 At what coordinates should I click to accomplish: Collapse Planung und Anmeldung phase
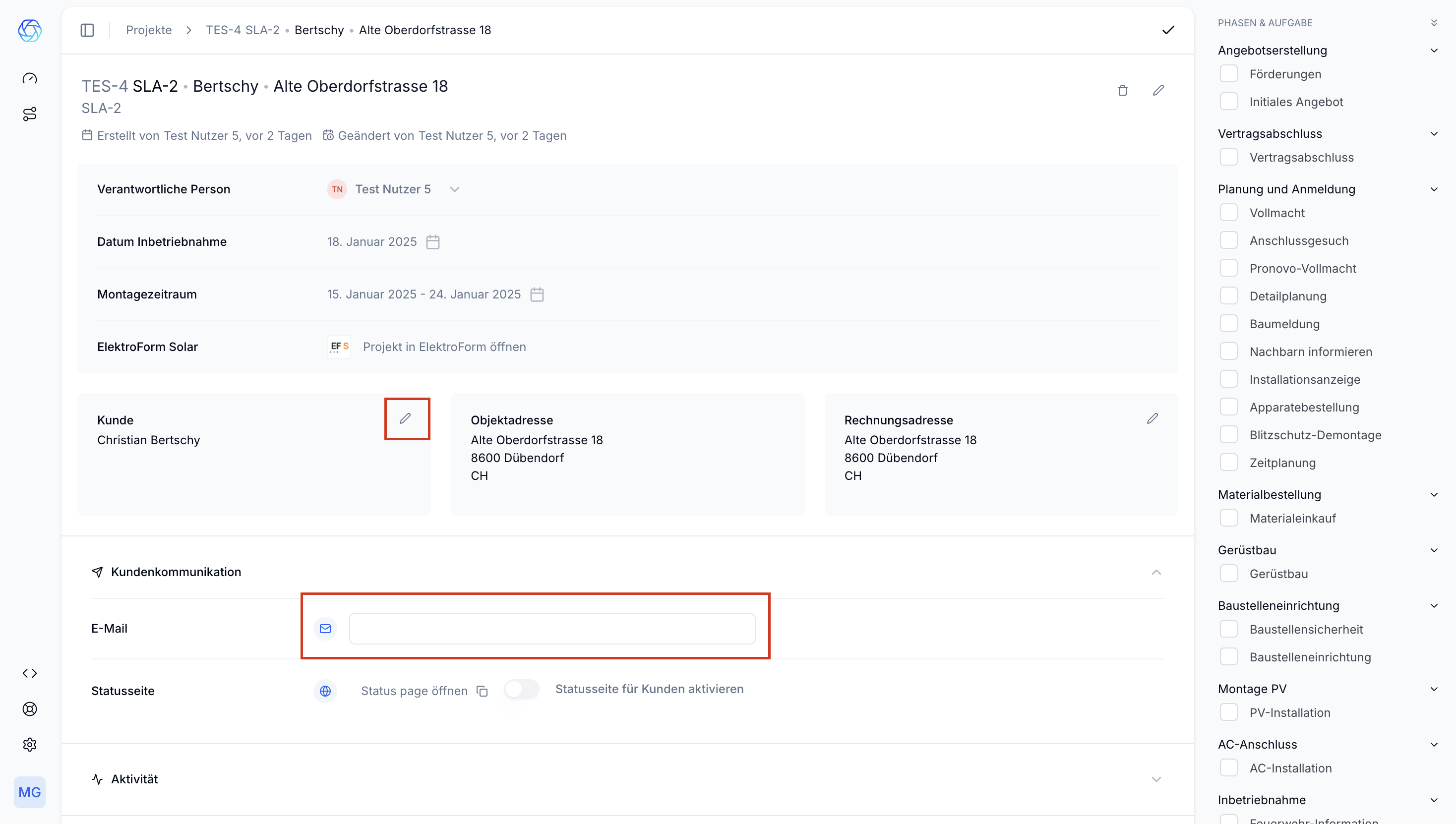(x=1434, y=189)
